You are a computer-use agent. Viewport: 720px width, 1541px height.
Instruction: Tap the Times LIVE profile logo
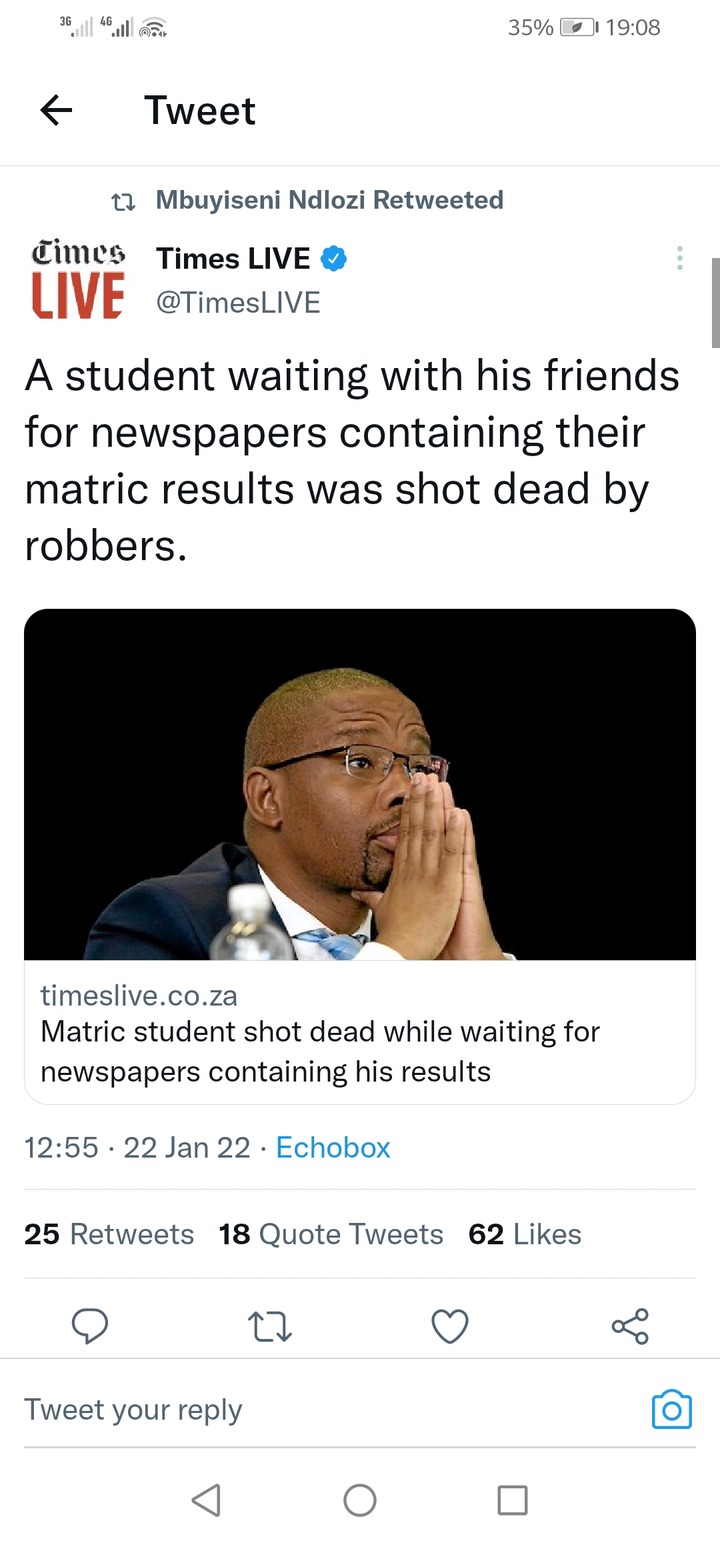tap(79, 279)
